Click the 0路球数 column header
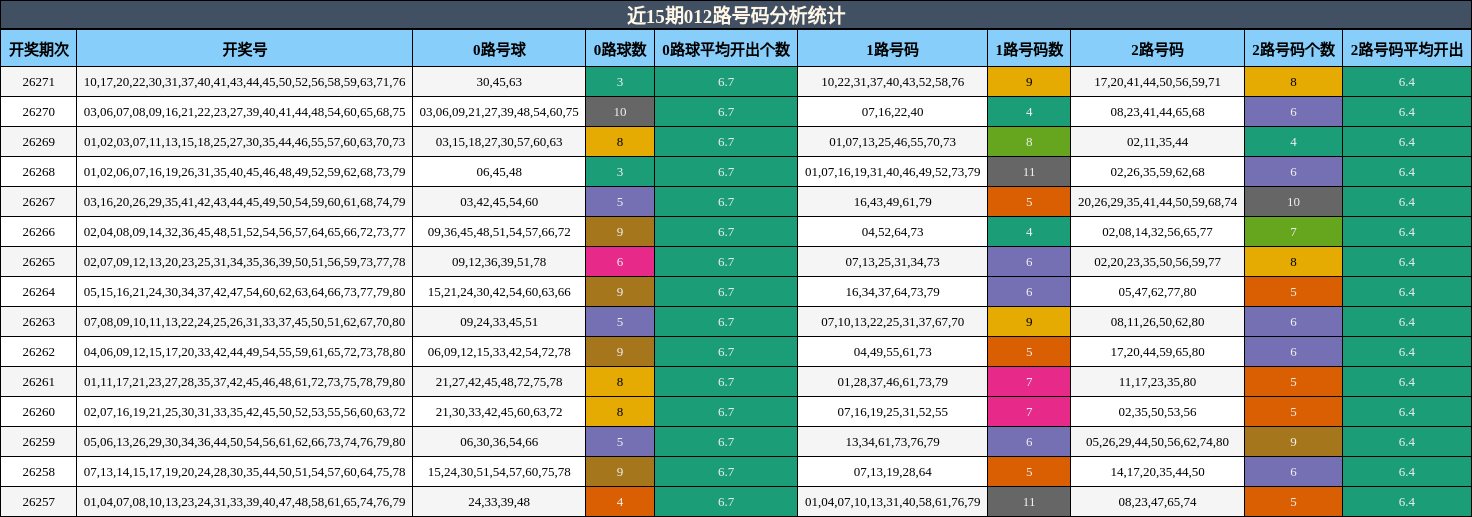 pyautogui.click(x=620, y=48)
